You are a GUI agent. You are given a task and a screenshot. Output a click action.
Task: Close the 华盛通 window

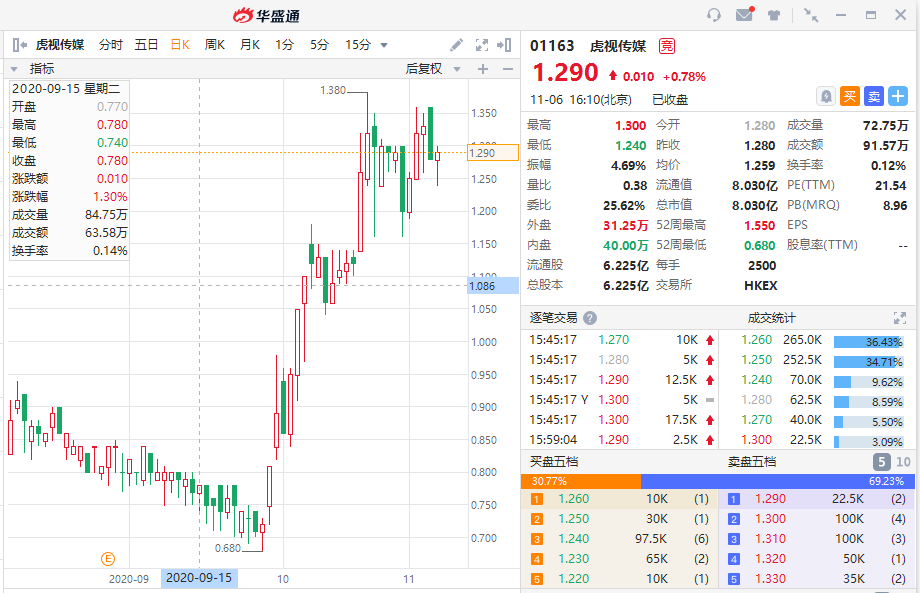(x=901, y=15)
